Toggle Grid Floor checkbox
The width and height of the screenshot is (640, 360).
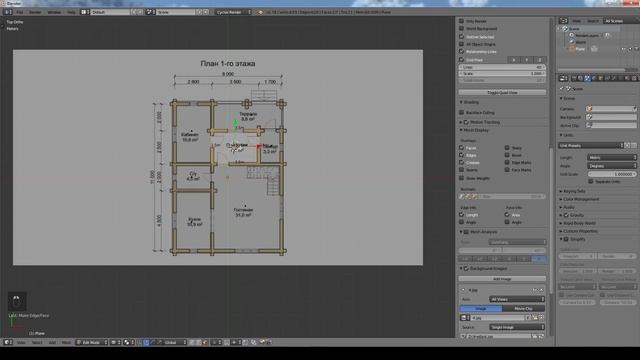point(462,60)
